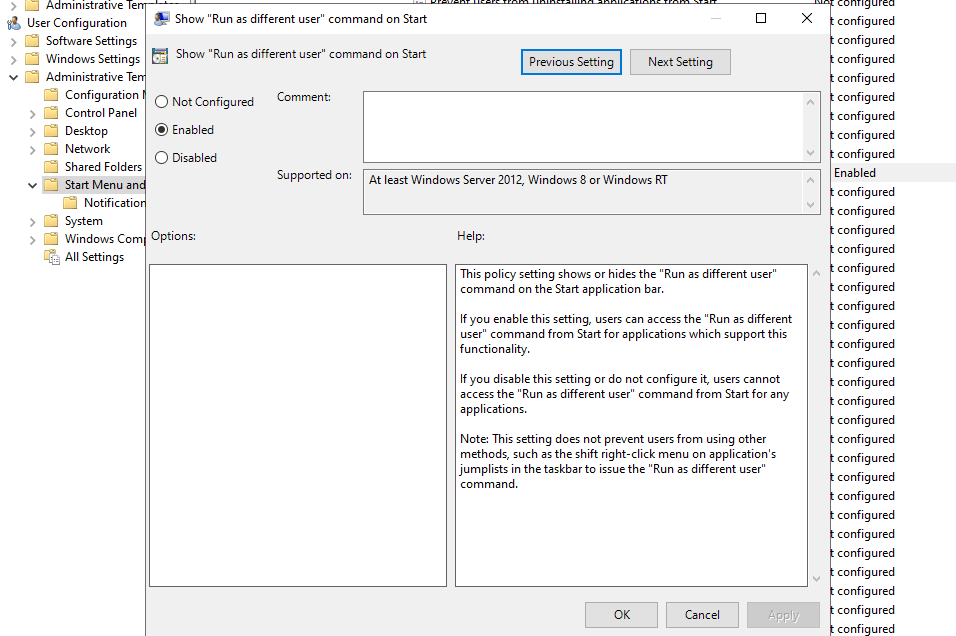Select Windows Settings in the tree

[x=93, y=59]
